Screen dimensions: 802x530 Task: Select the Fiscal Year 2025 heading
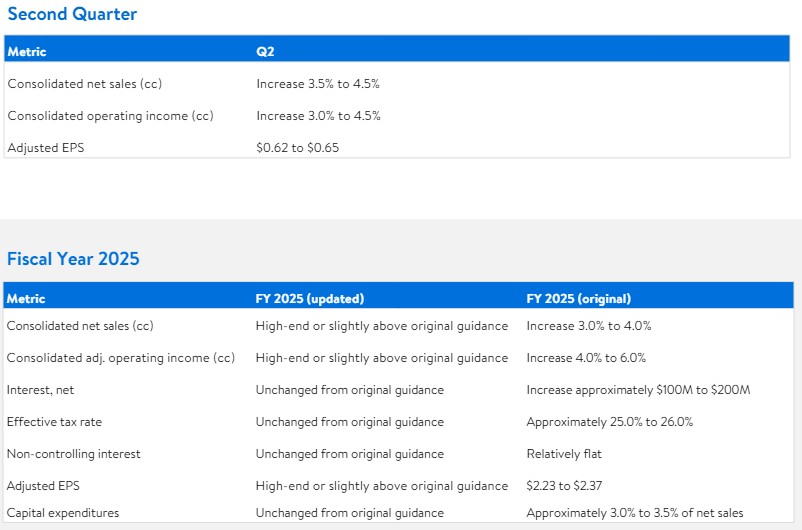tap(73, 259)
